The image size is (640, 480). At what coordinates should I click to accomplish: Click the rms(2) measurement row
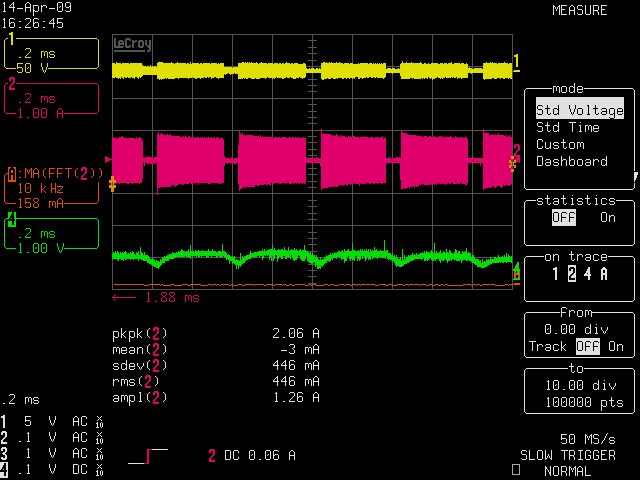(x=216, y=381)
